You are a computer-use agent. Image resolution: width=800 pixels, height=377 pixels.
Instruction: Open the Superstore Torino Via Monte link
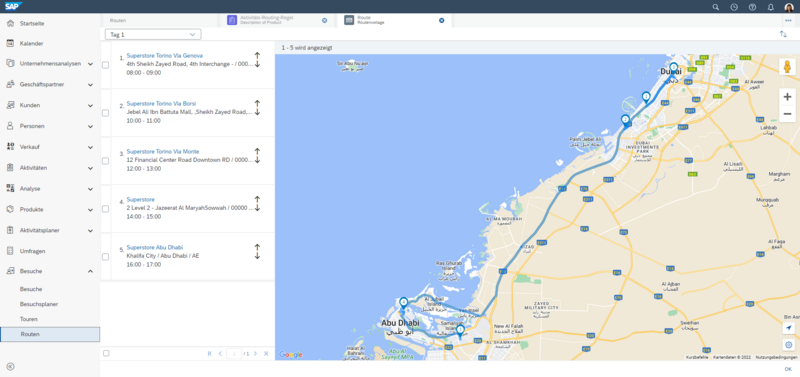coord(163,152)
